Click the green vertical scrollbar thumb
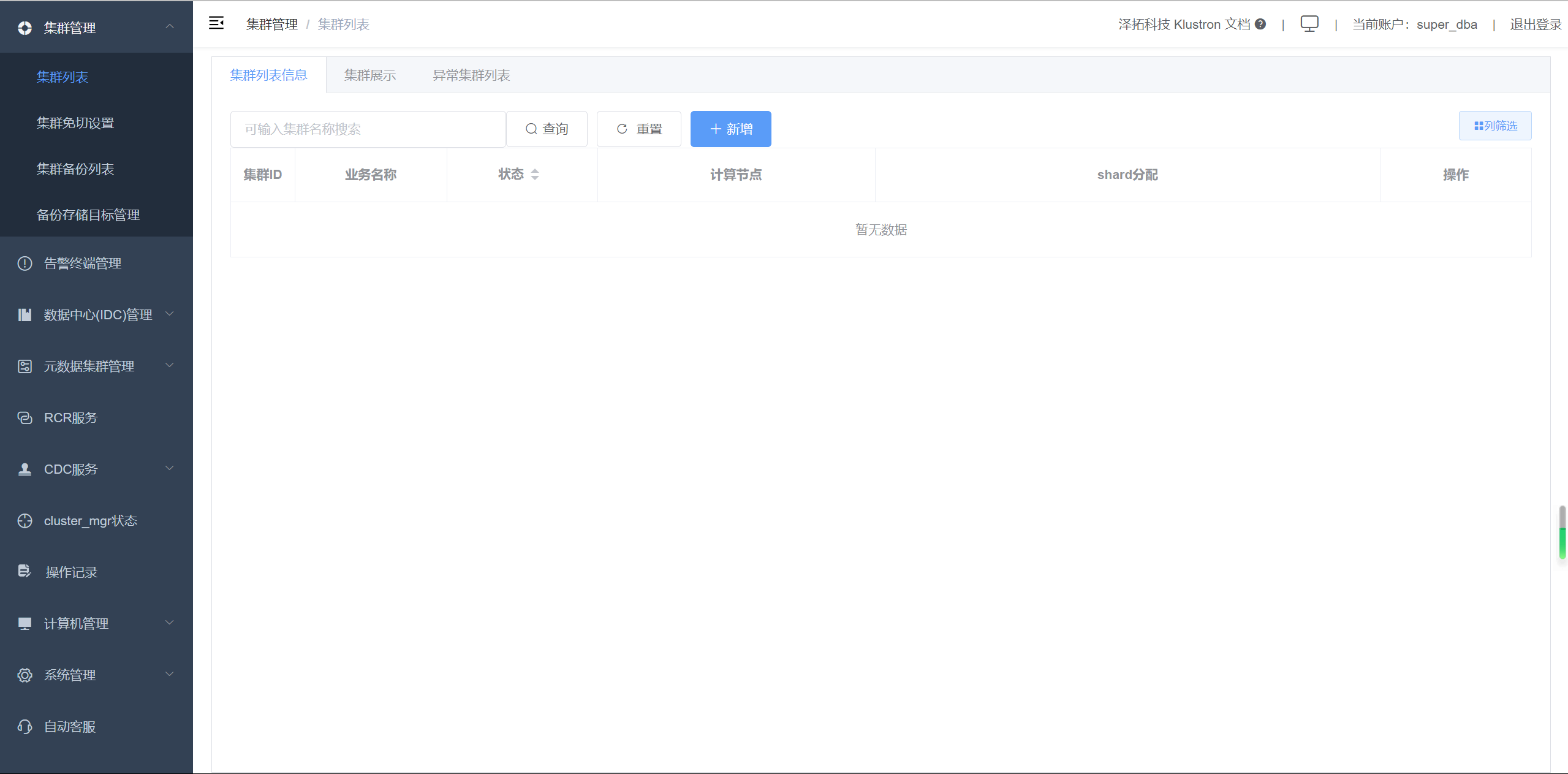Image resolution: width=1568 pixels, height=774 pixels. click(x=1562, y=542)
